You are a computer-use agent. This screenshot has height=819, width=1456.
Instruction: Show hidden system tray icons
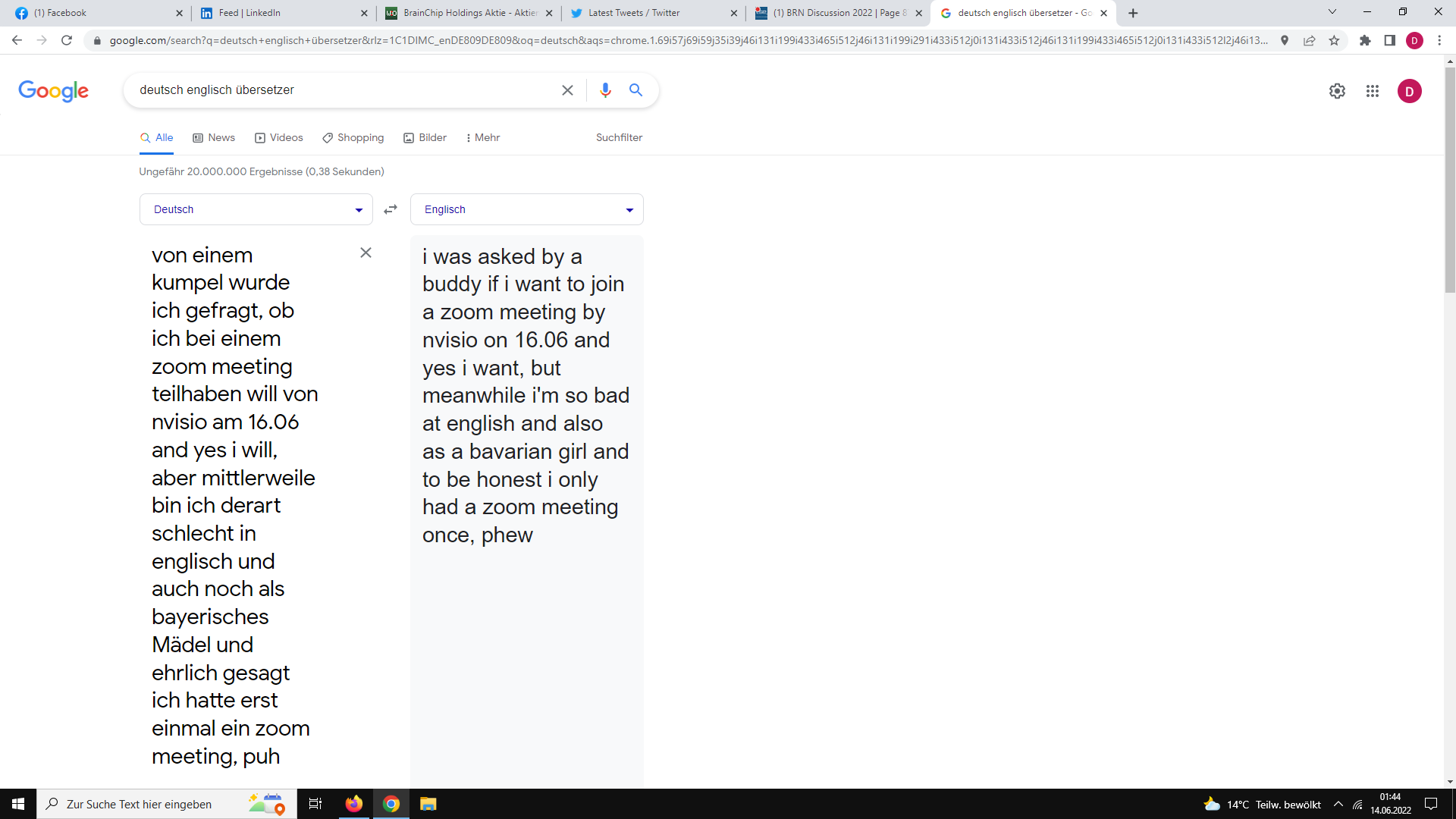pyautogui.click(x=1338, y=804)
